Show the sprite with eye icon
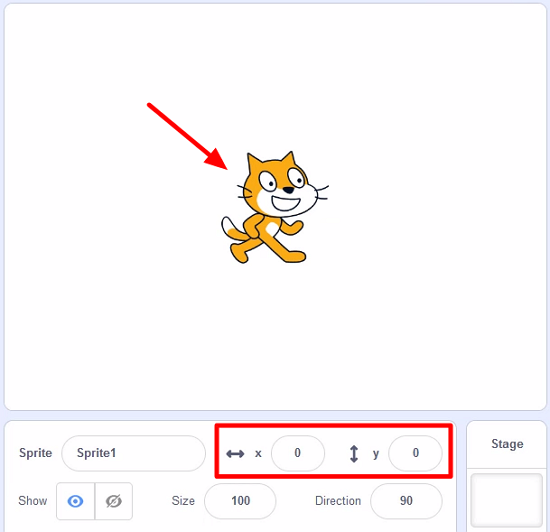The height and width of the screenshot is (532, 550). coord(75,501)
